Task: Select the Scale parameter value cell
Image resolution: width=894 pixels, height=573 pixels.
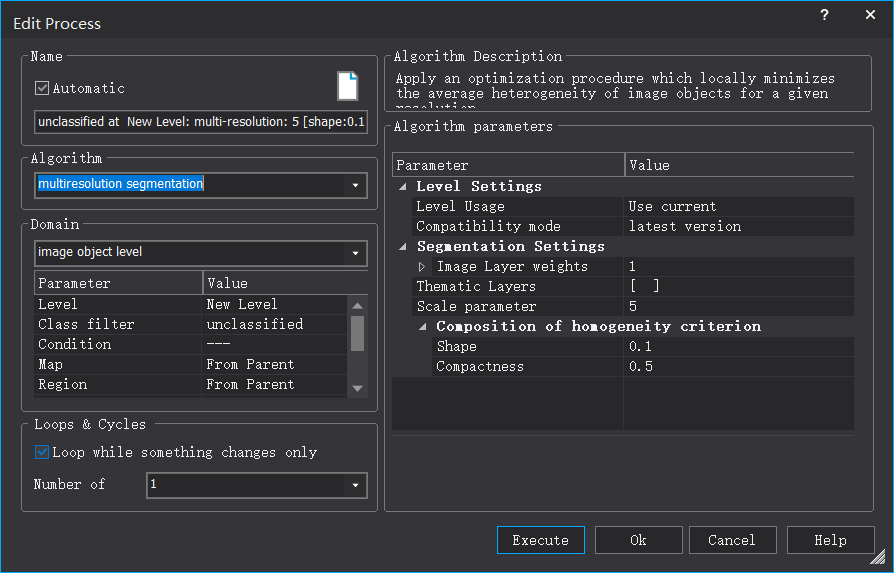Action: 738,306
